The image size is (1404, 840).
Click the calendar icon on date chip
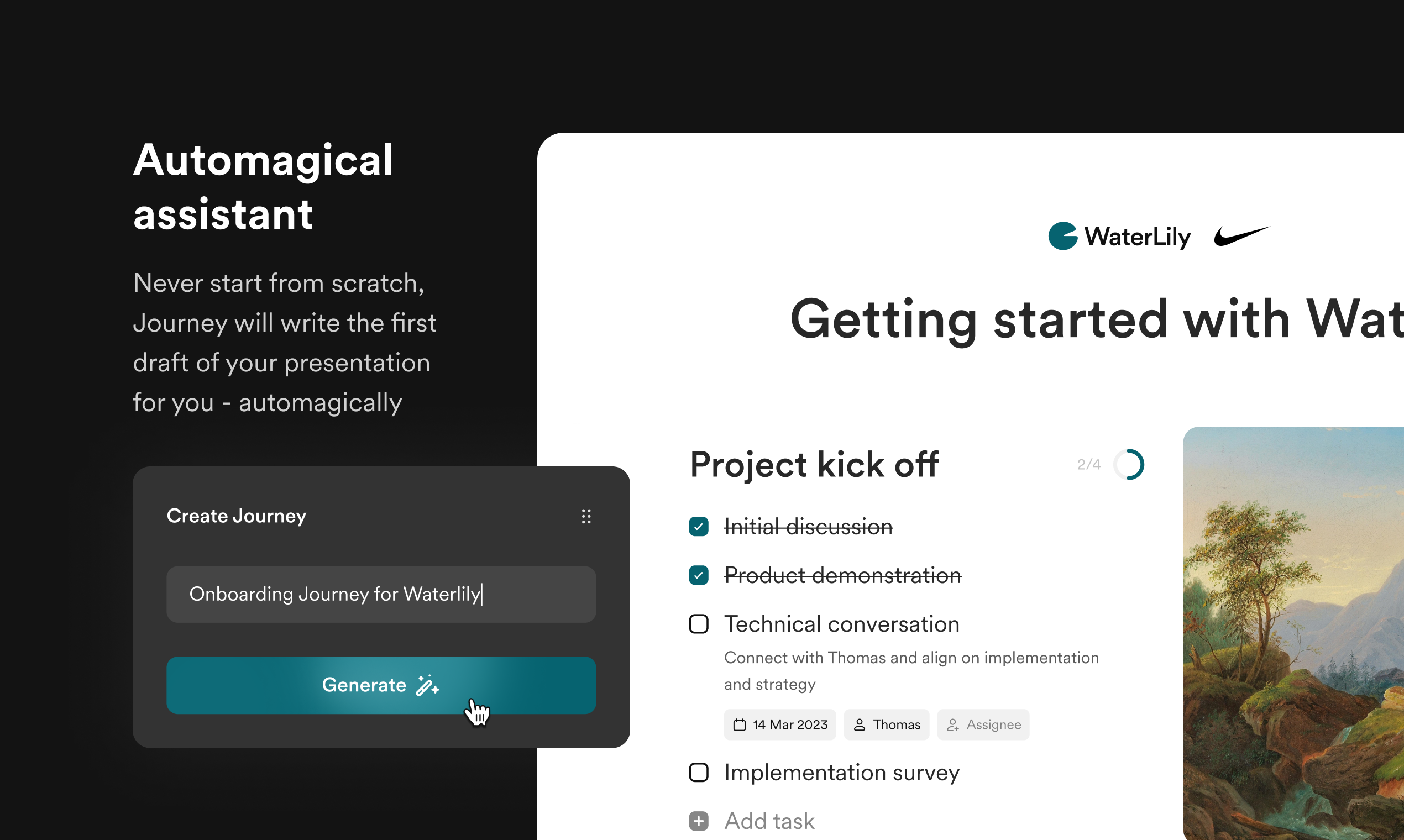[x=740, y=725]
